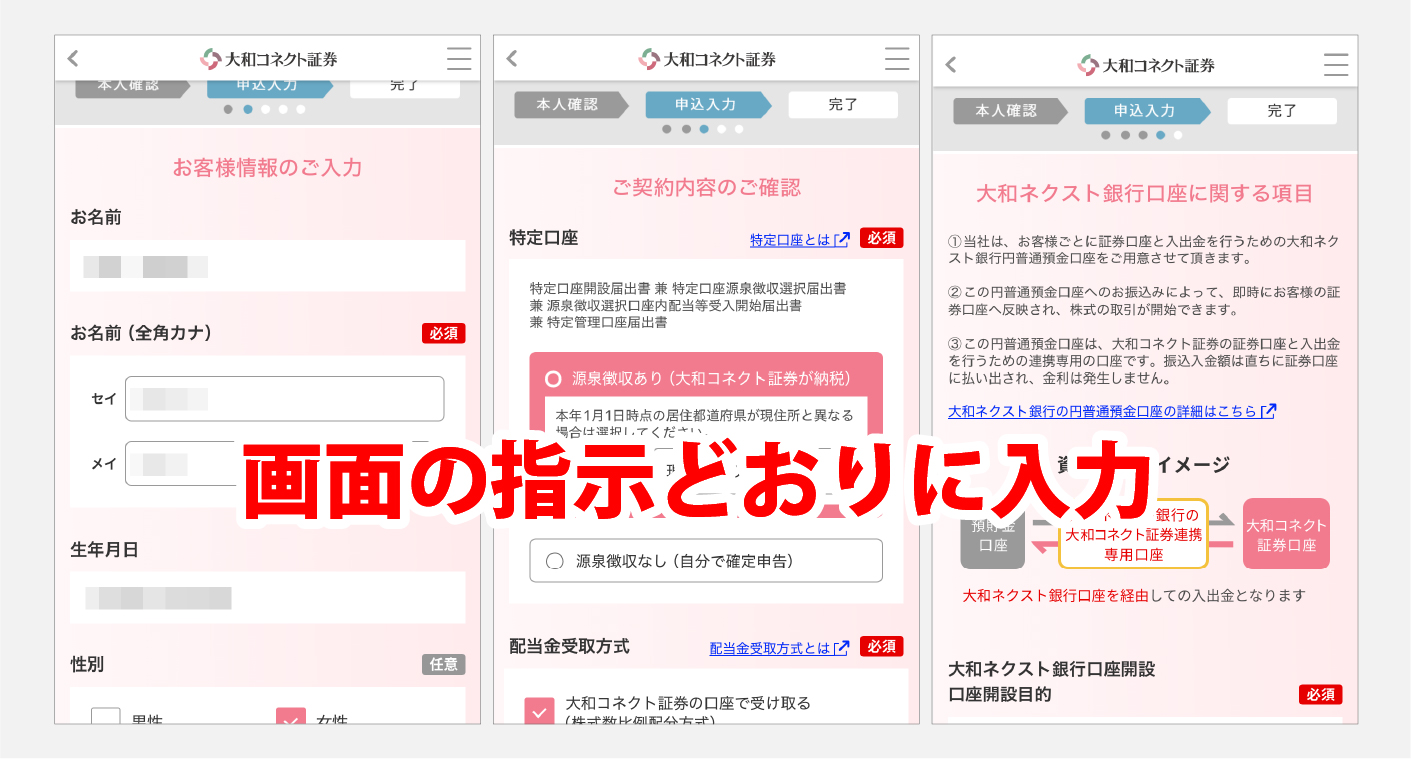Screen dimensions: 1411x759
Task: Select 源泉徴収なし (自分で確定申告) option
Action: tap(706, 561)
